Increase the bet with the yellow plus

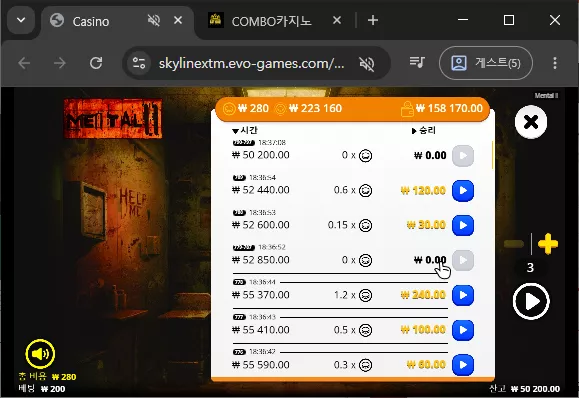pyautogui.click(x=548, y=244)
